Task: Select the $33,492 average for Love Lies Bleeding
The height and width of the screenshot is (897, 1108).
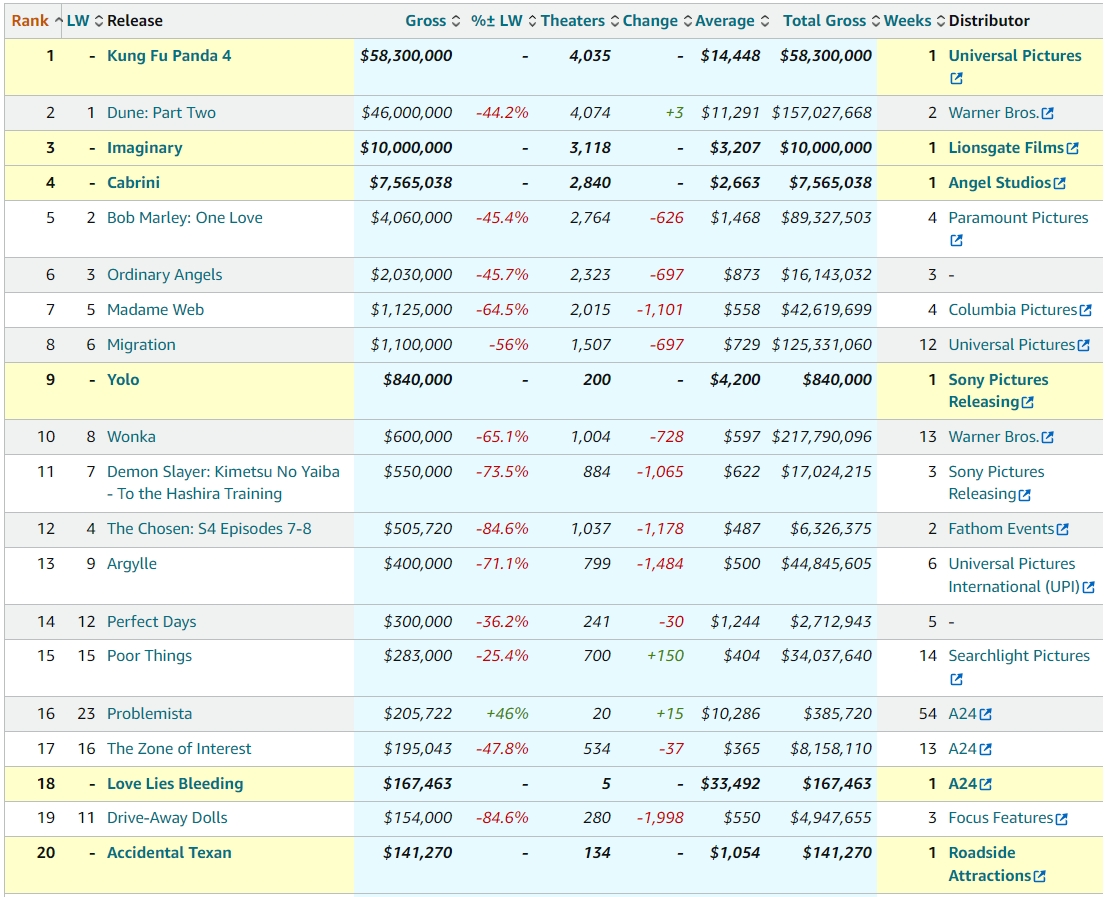Action: [x=731, y=784]
